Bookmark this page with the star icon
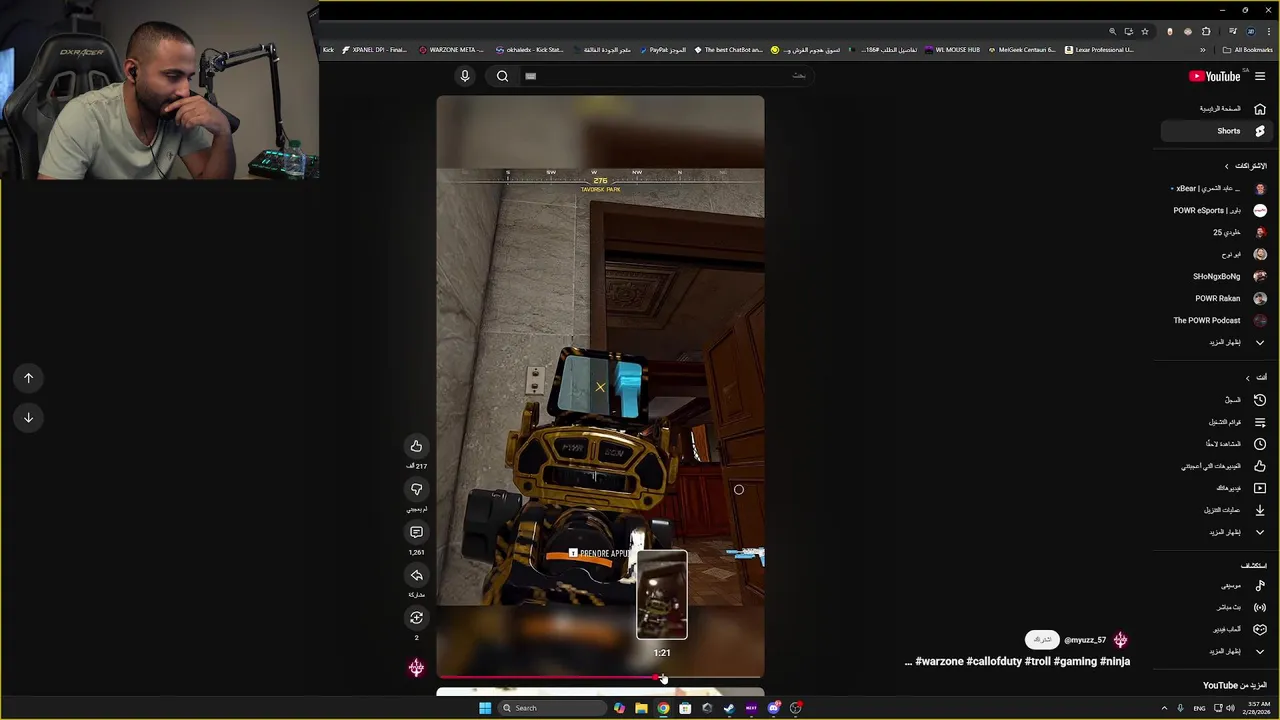Screen dimensions: 1280x720 tap(1145, 31)
